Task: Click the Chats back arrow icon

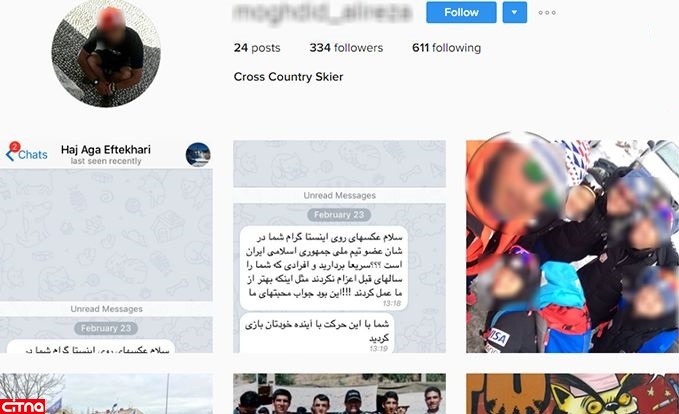Action: 10,155
